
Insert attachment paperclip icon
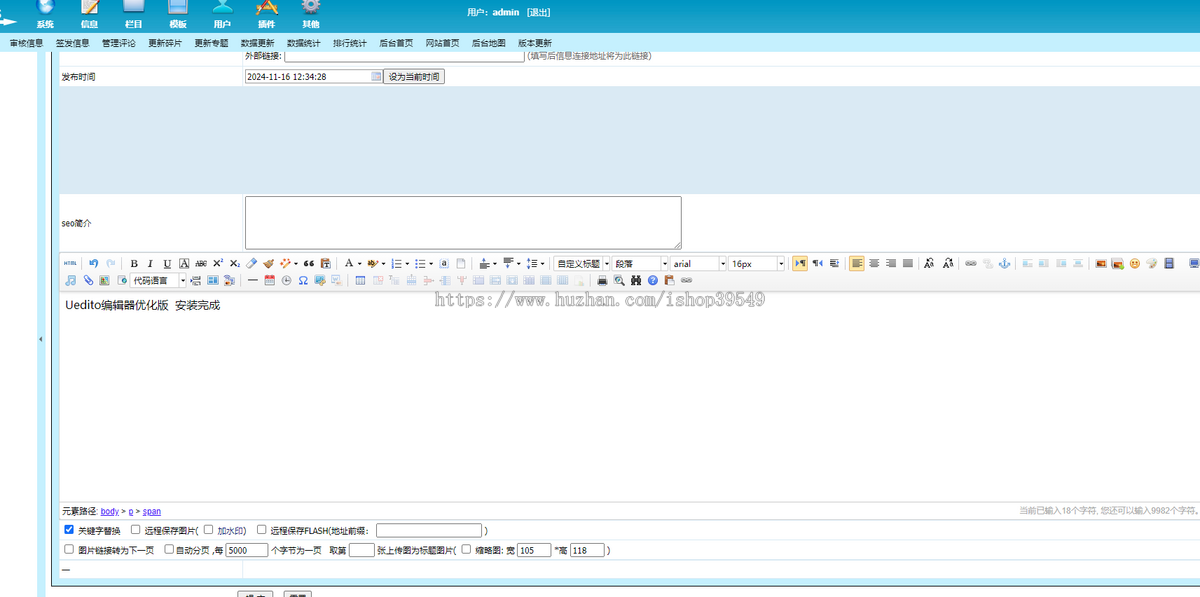pyautogui.click(x=88, y=280)
